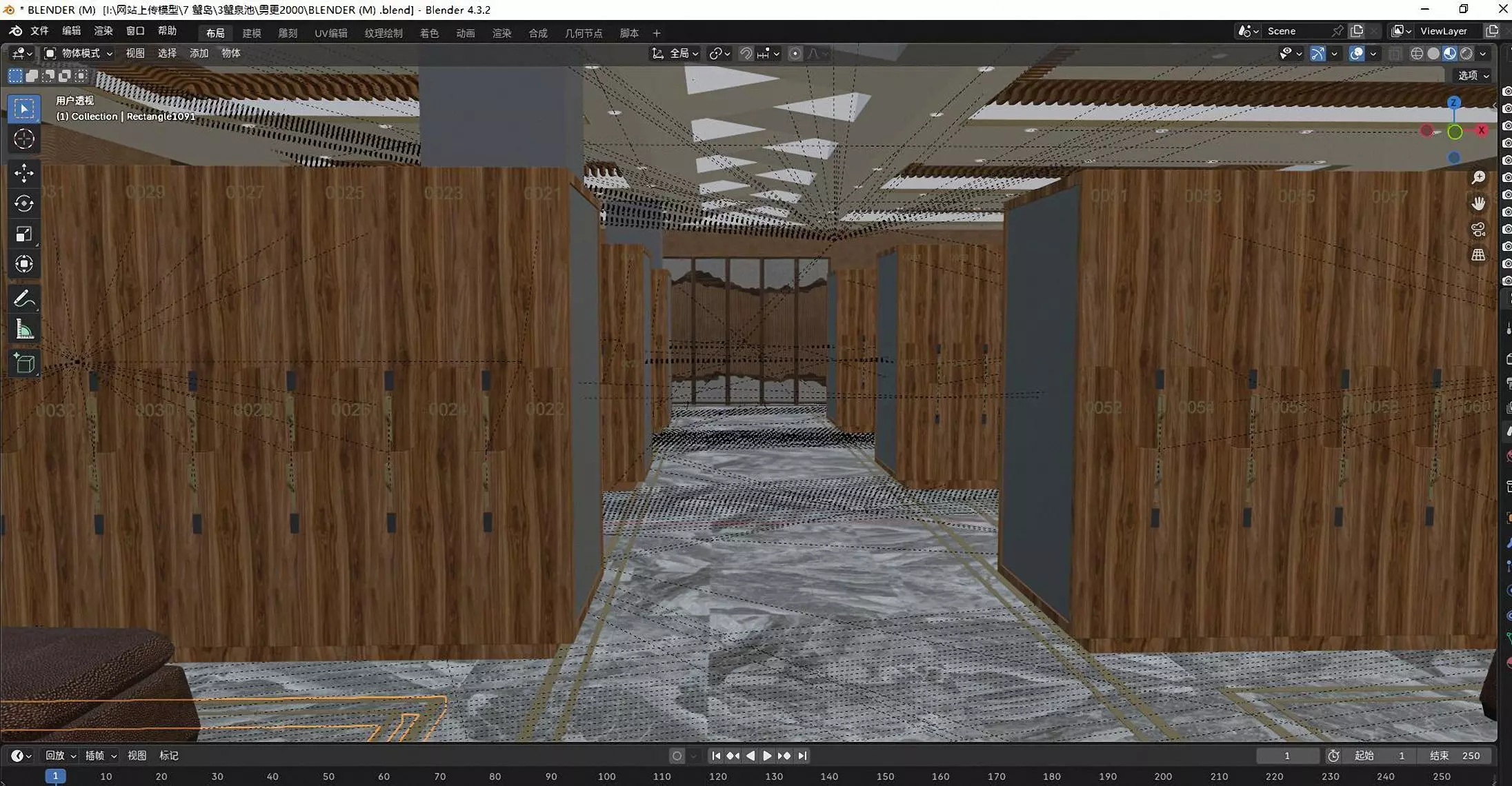
Task: Choose the Measure ruler tool
Action: coord(24,329)
